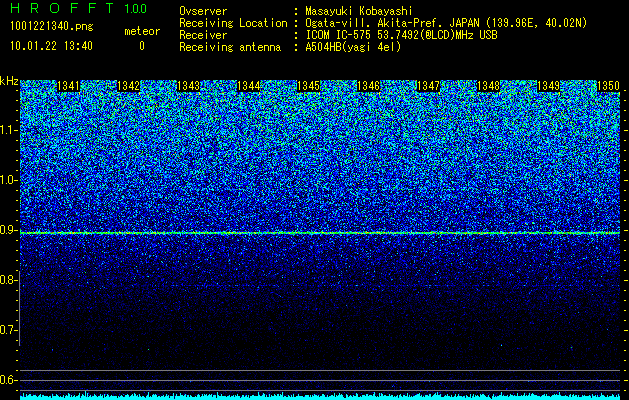The width and height of the screenshot is (629, 400).
Task: Click the Ovserver label
Action: pos(203,11)
